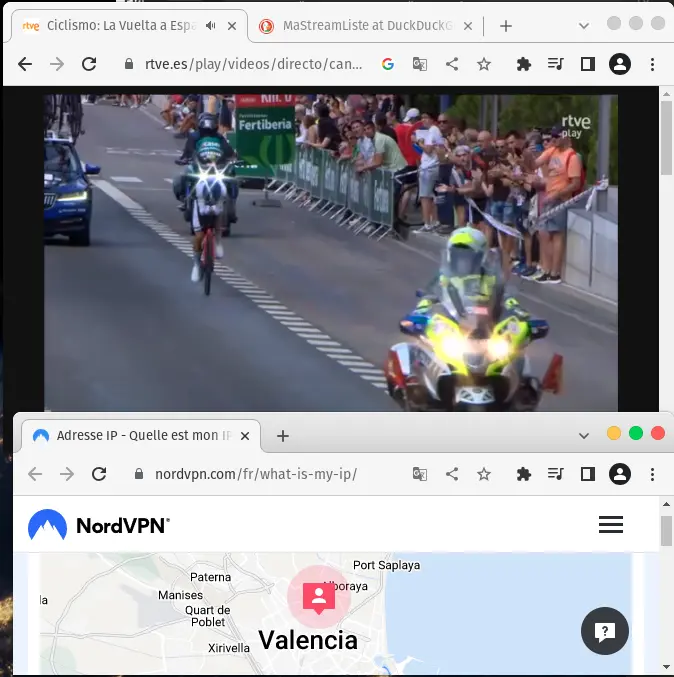Go forward in the RTVE browser window
674x677 pixels.
coord(57,64)
